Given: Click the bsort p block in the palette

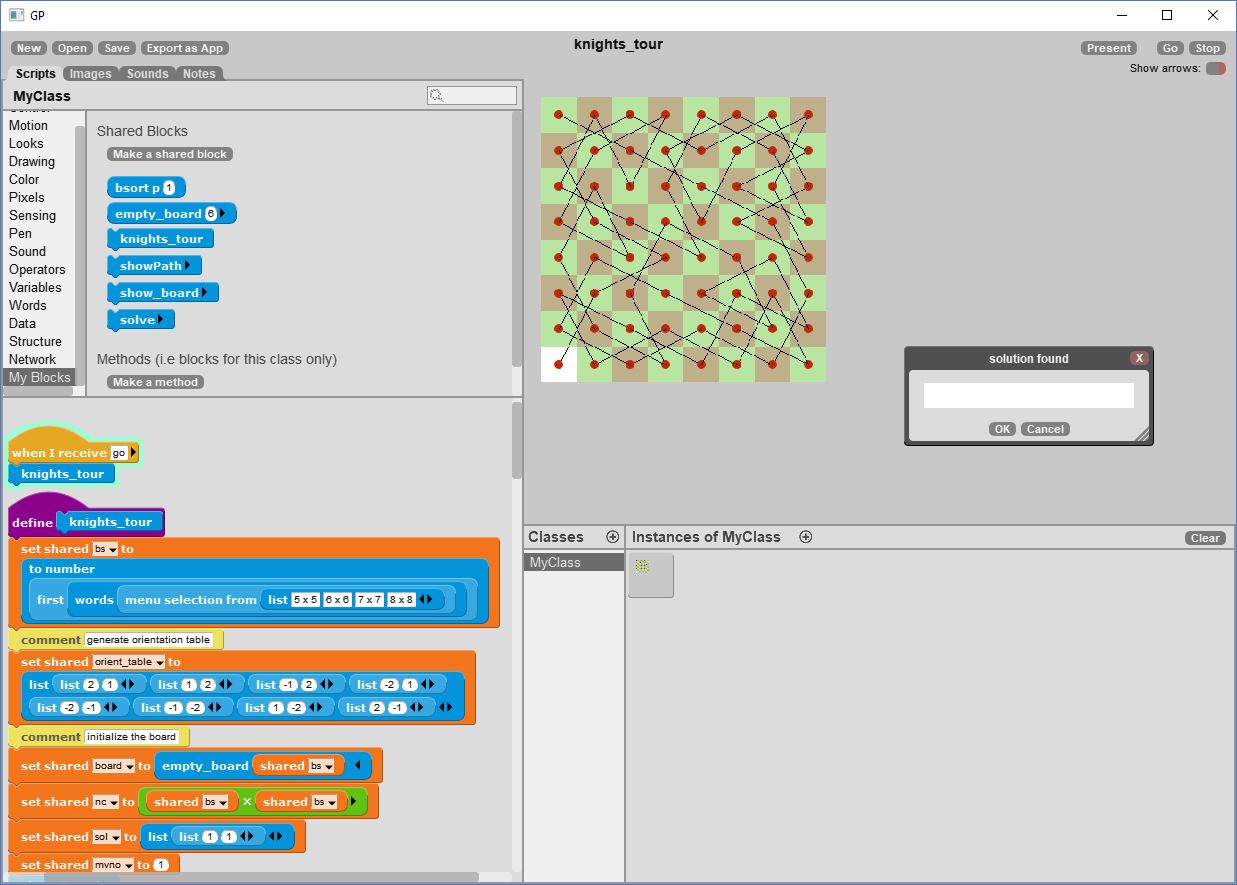Looking at the screenshot, I should click(146, 188).
